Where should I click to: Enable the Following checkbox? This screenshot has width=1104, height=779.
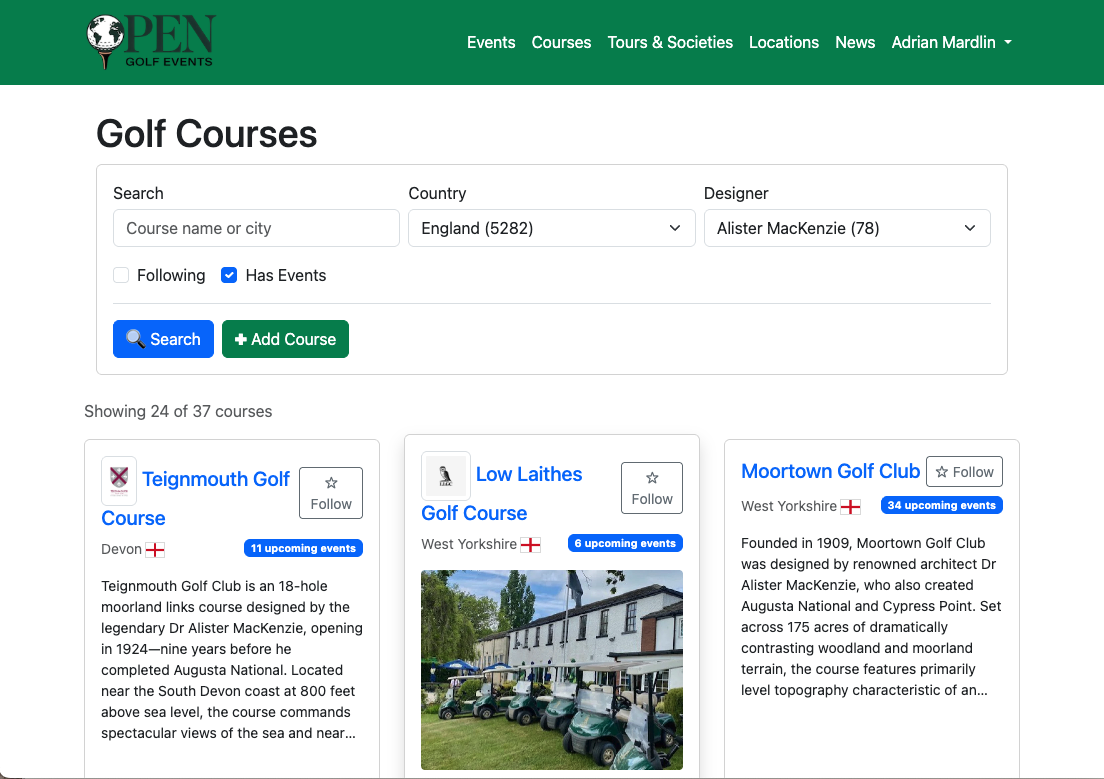121,275
